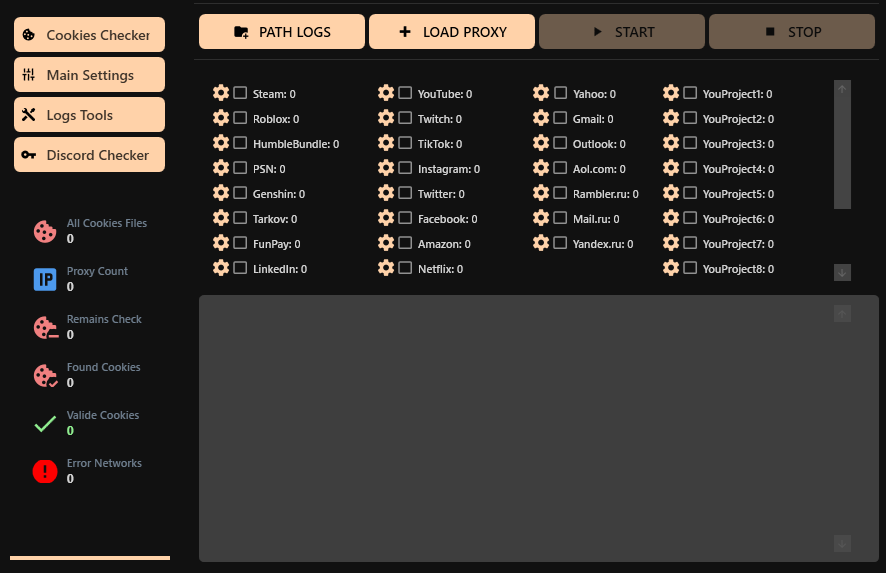
Task: Open settings gear for Twitch
Action: coord(386,118)
